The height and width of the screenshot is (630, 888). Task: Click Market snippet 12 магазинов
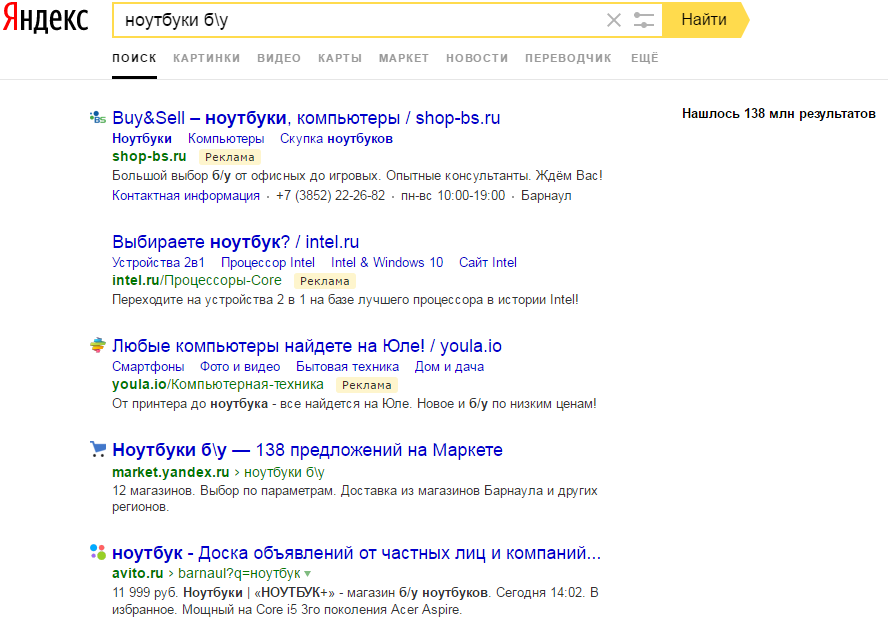click(355, 499)
